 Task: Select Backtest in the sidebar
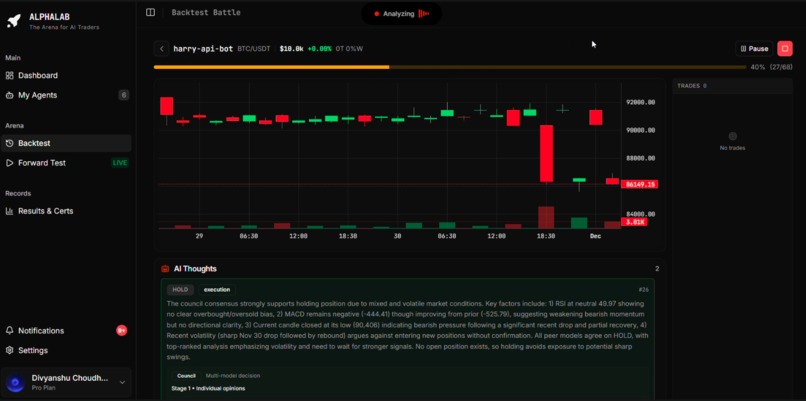click(x=66, y=143)
